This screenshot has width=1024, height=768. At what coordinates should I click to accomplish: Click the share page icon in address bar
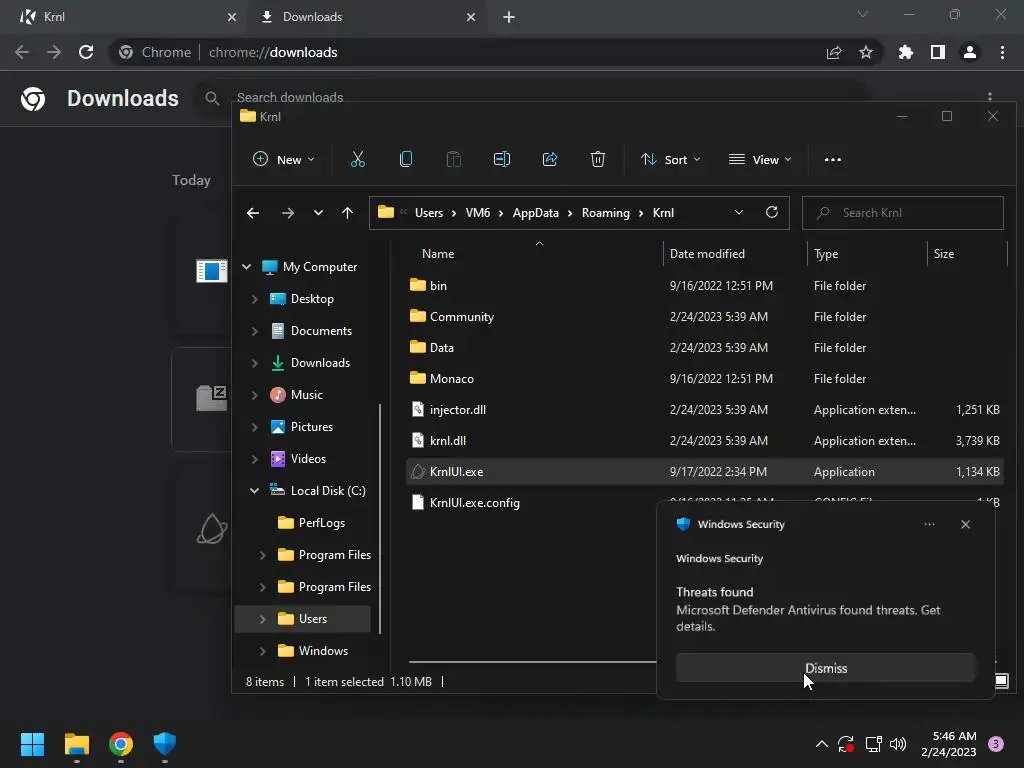834,52
